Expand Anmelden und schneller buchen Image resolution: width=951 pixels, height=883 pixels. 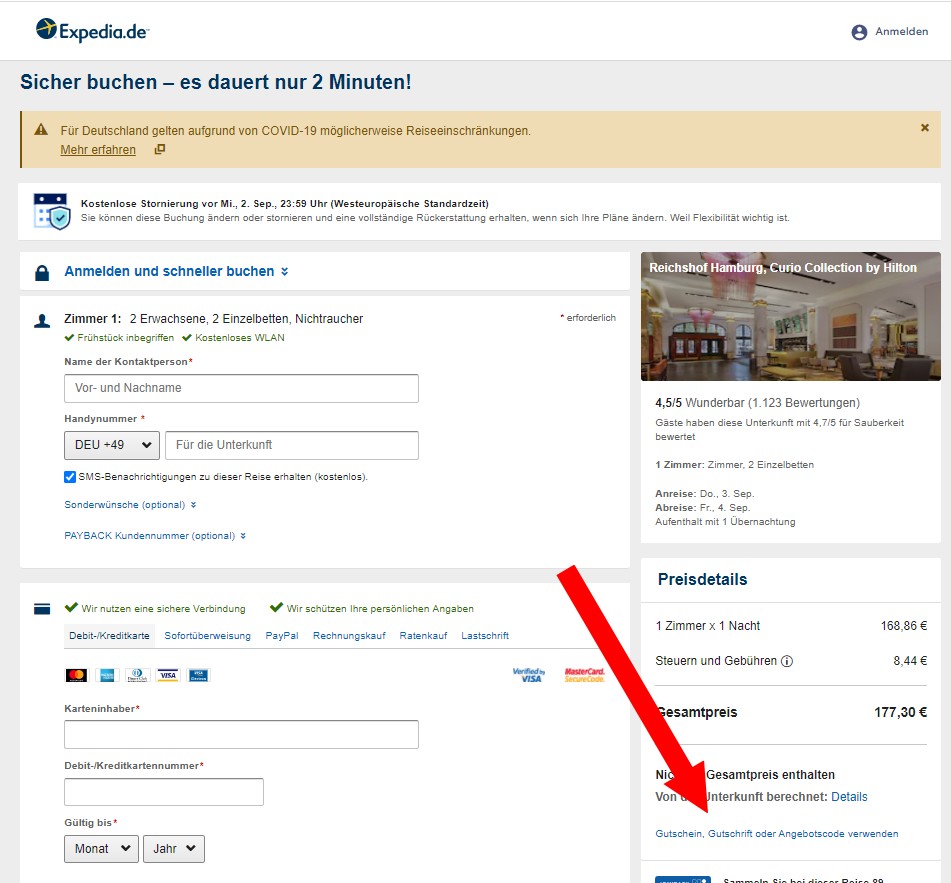(176, 271)
